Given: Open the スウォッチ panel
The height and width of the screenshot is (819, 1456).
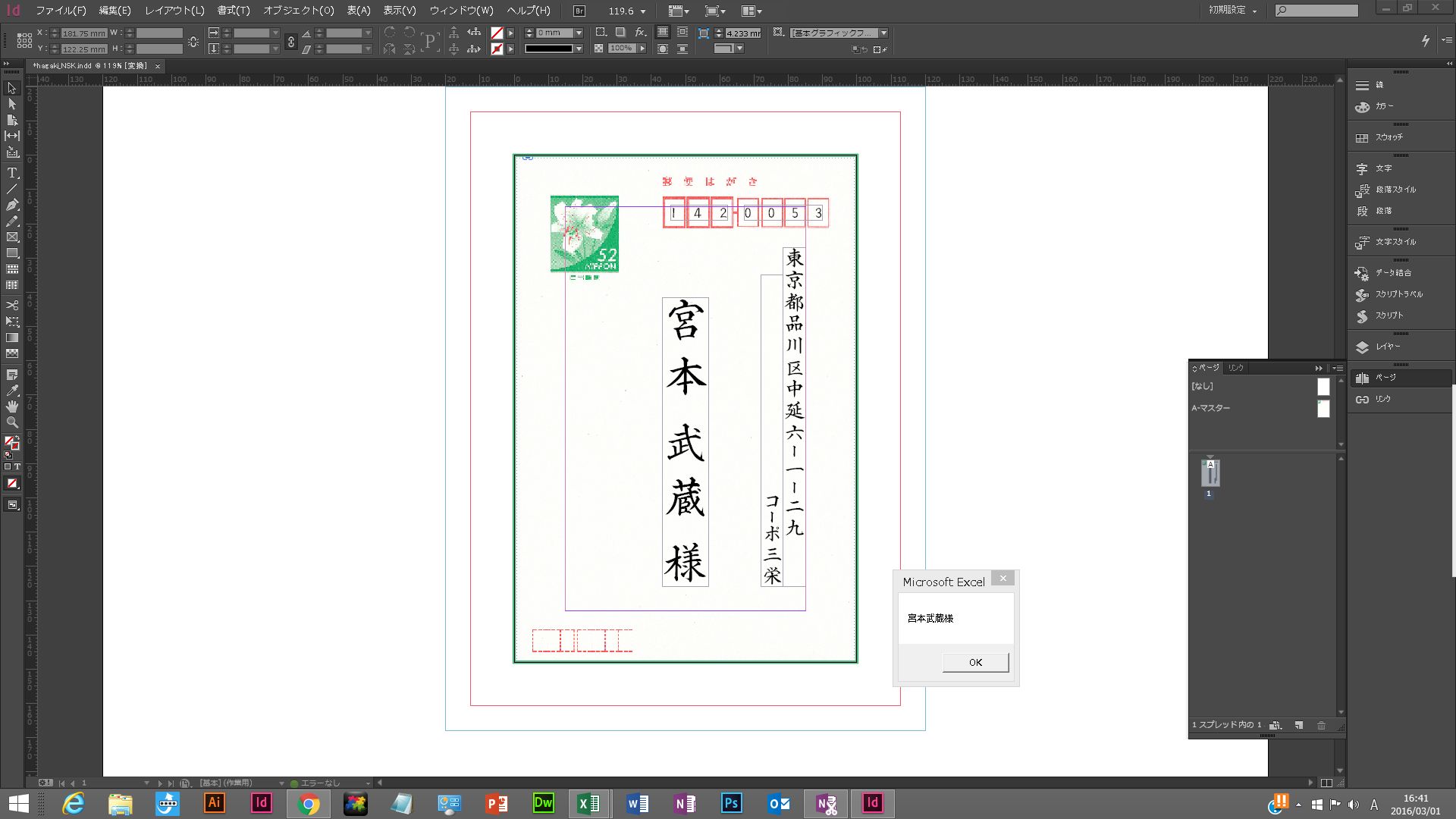Looking at the screenshot, I should coord(1389,137).
